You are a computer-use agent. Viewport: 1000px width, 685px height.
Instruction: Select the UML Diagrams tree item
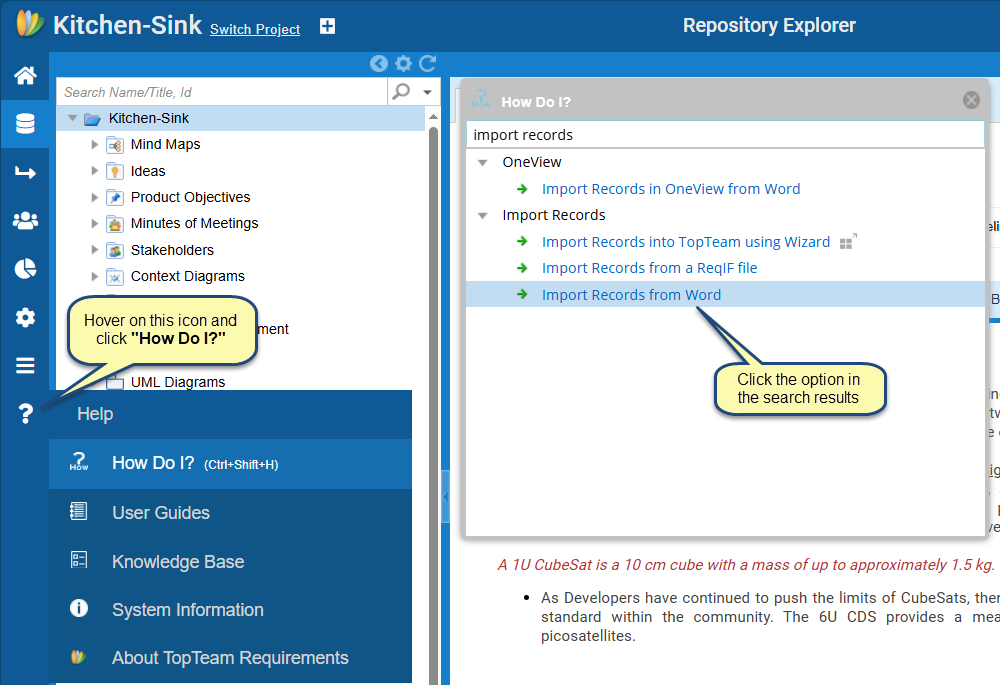coord(178,382)
